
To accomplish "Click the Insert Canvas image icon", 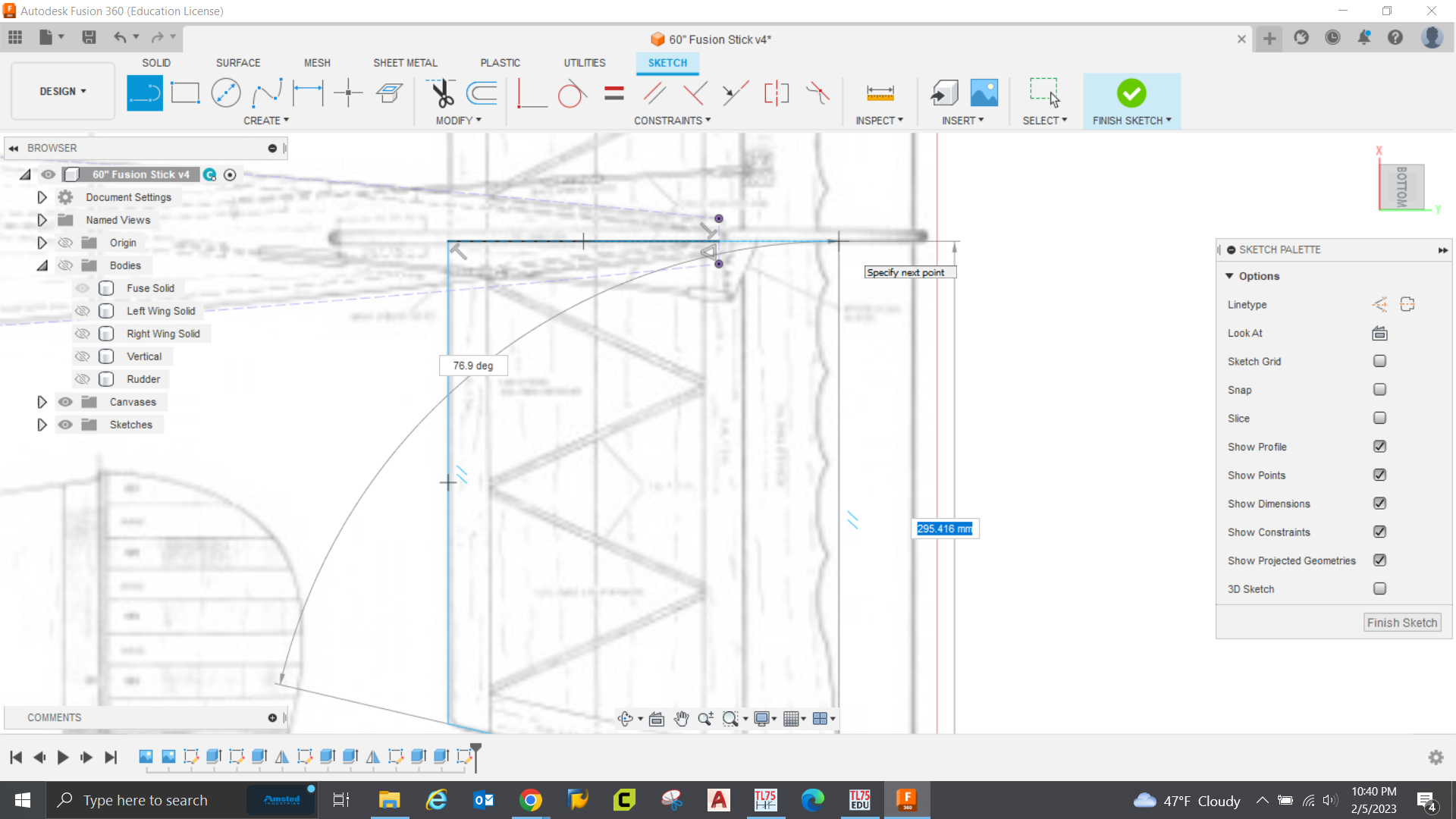I will [x=984, y=93].
